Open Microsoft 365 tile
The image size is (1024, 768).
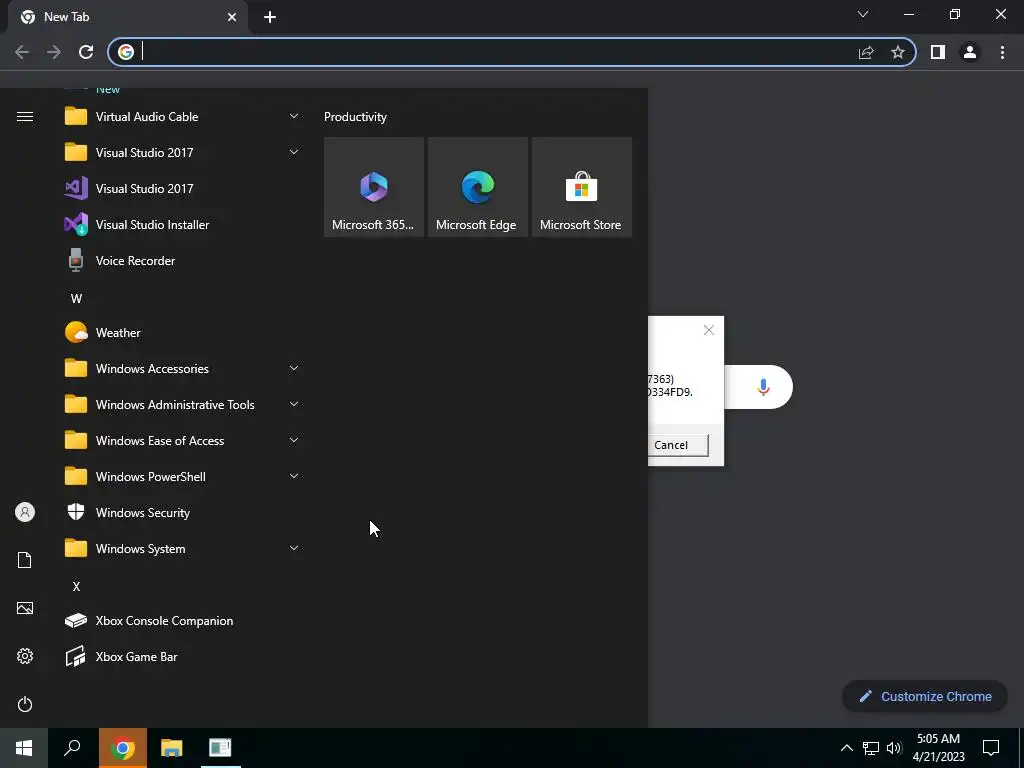(x=374, y=187)
